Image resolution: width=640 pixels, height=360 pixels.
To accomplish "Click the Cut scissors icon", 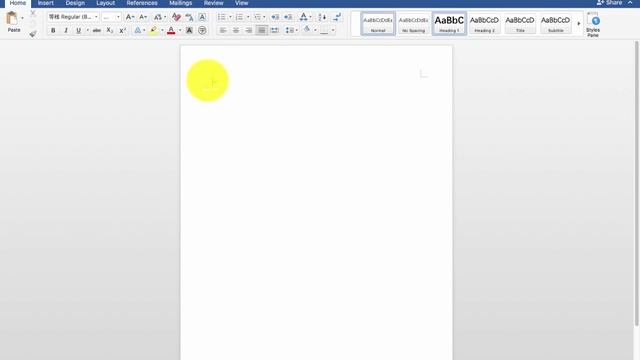I will [x=33, y=13].
